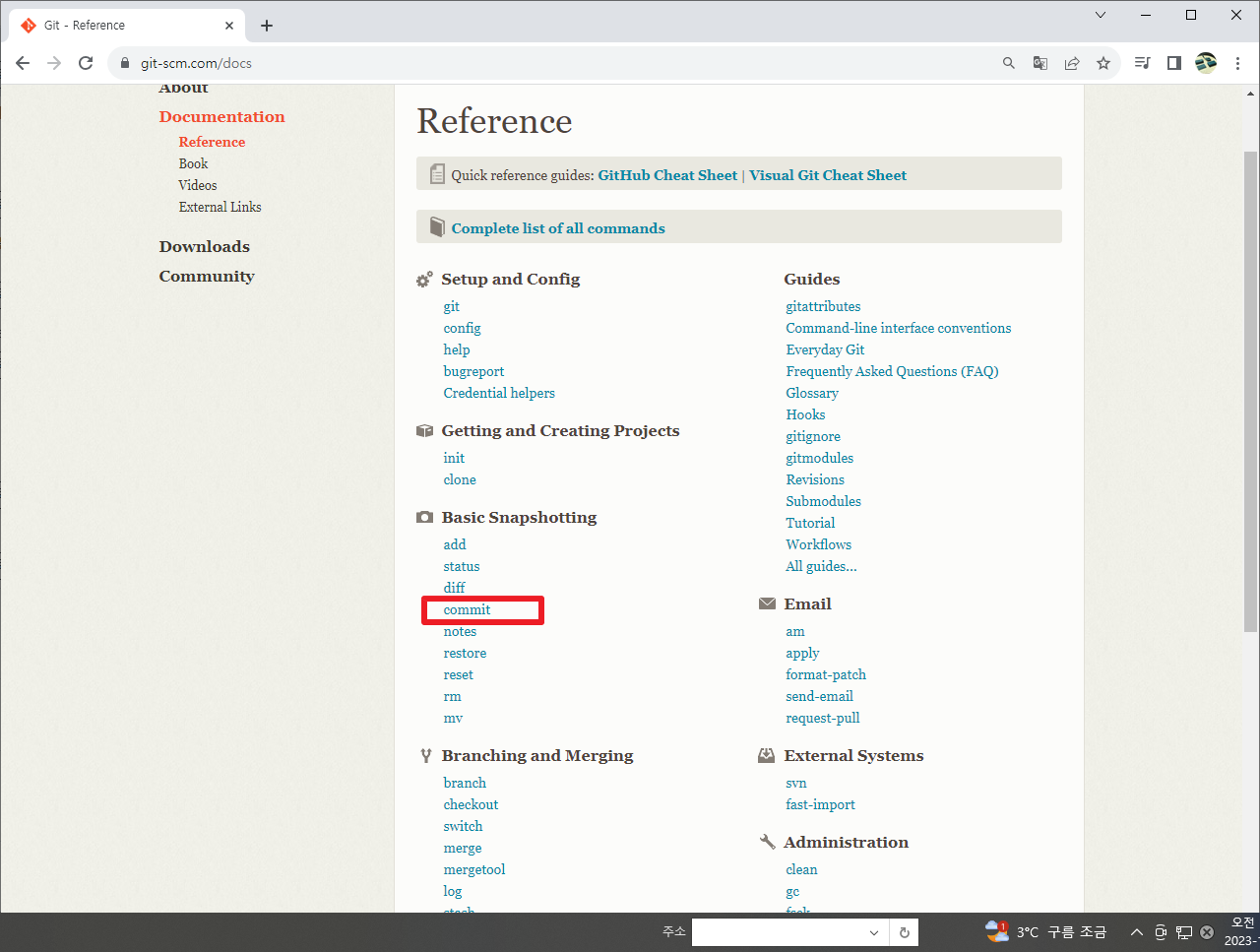Show hidden system tray icons
Image resolution: width=1260 pixels, height=952 pixels.
click(1136, 932)
